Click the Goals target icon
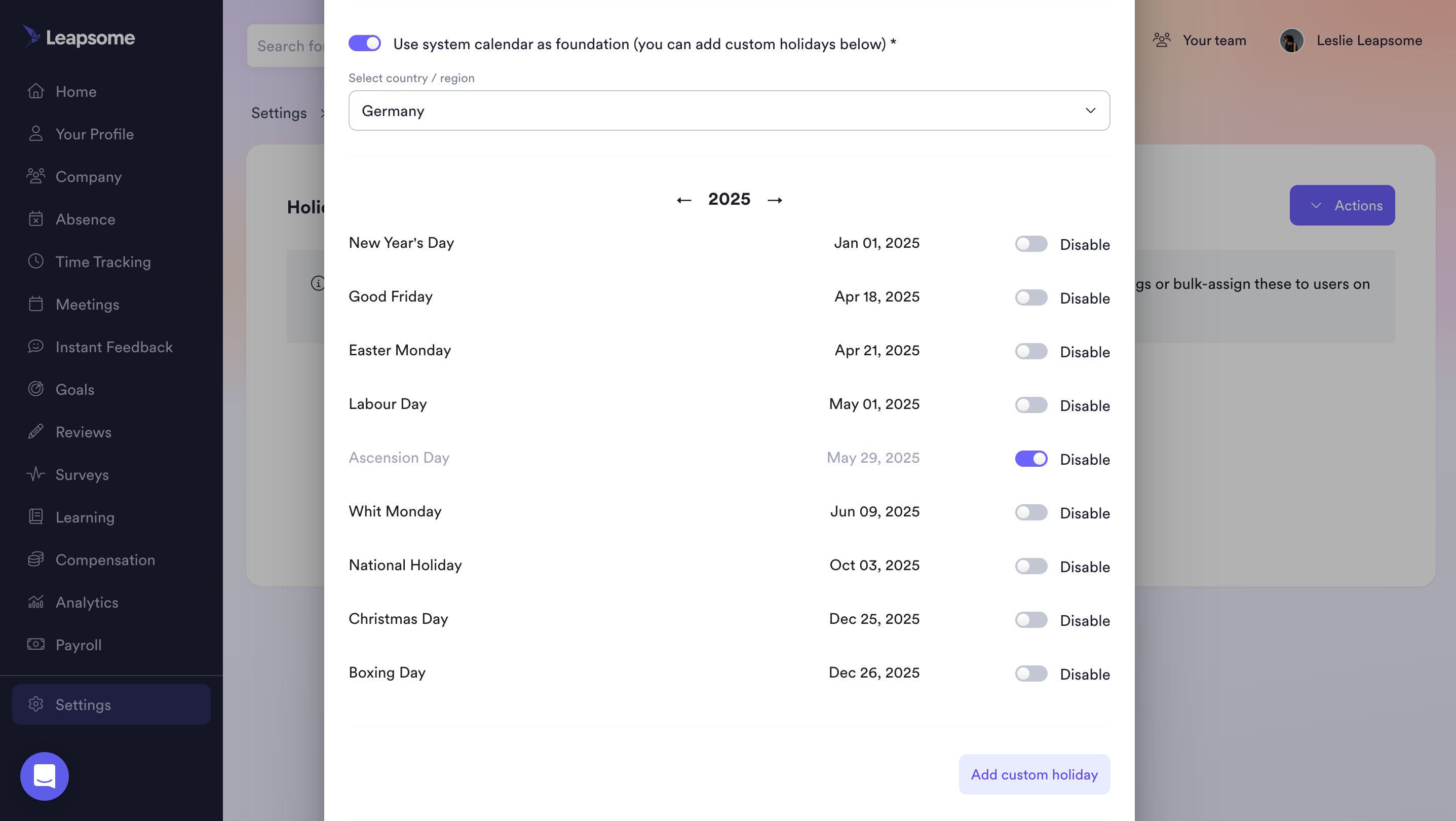The height and width of the screenshot is (821, 1456). tap(35, 389)
